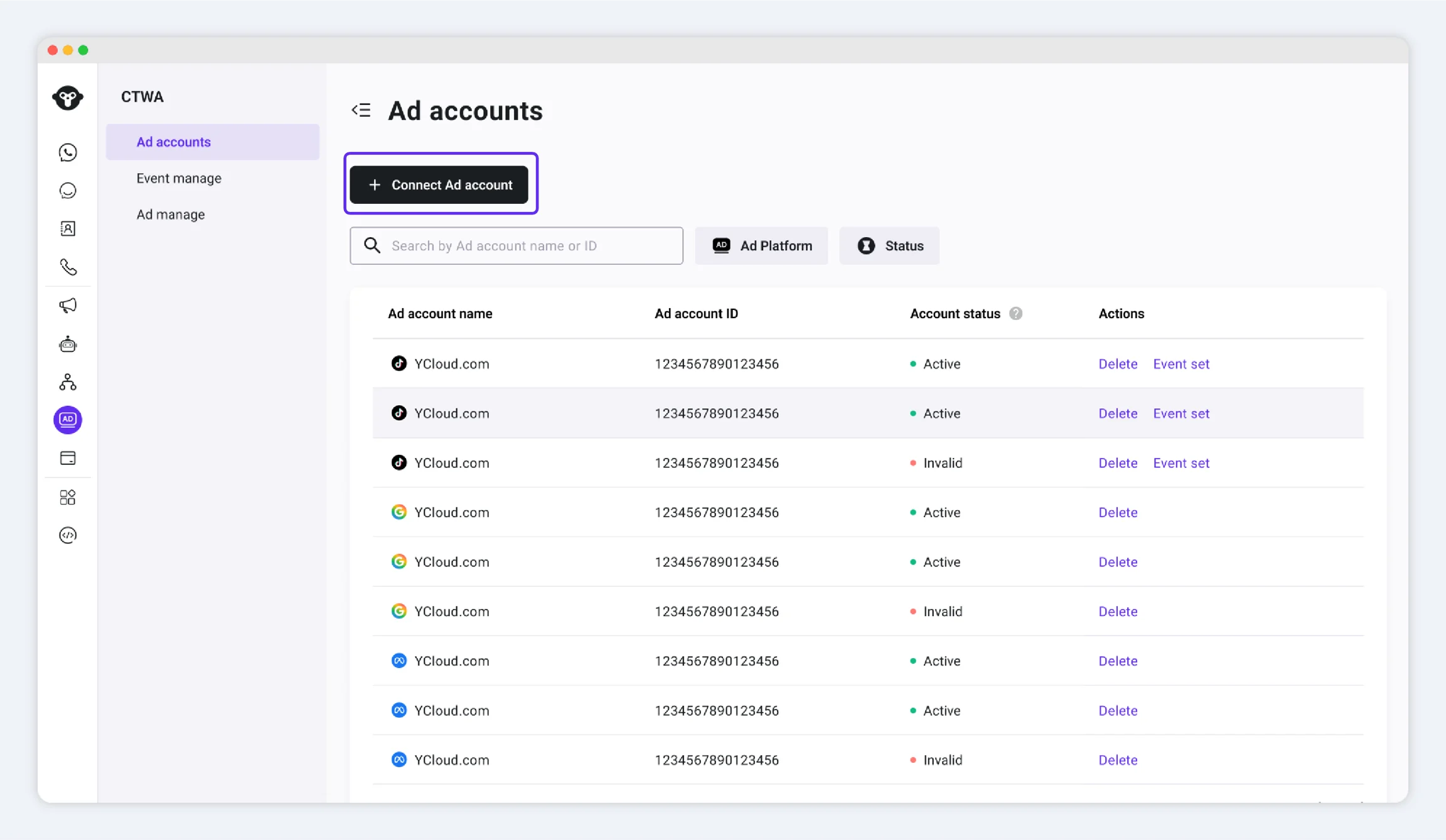
Task: Click the Actions column header
Action: click(x=1121, y=314)
